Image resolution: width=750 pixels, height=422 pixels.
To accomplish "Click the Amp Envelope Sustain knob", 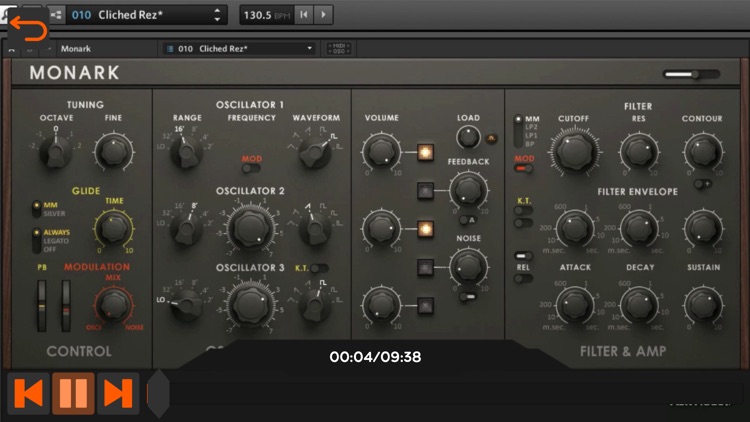I will pyautogui.click(x=703, y=305).
